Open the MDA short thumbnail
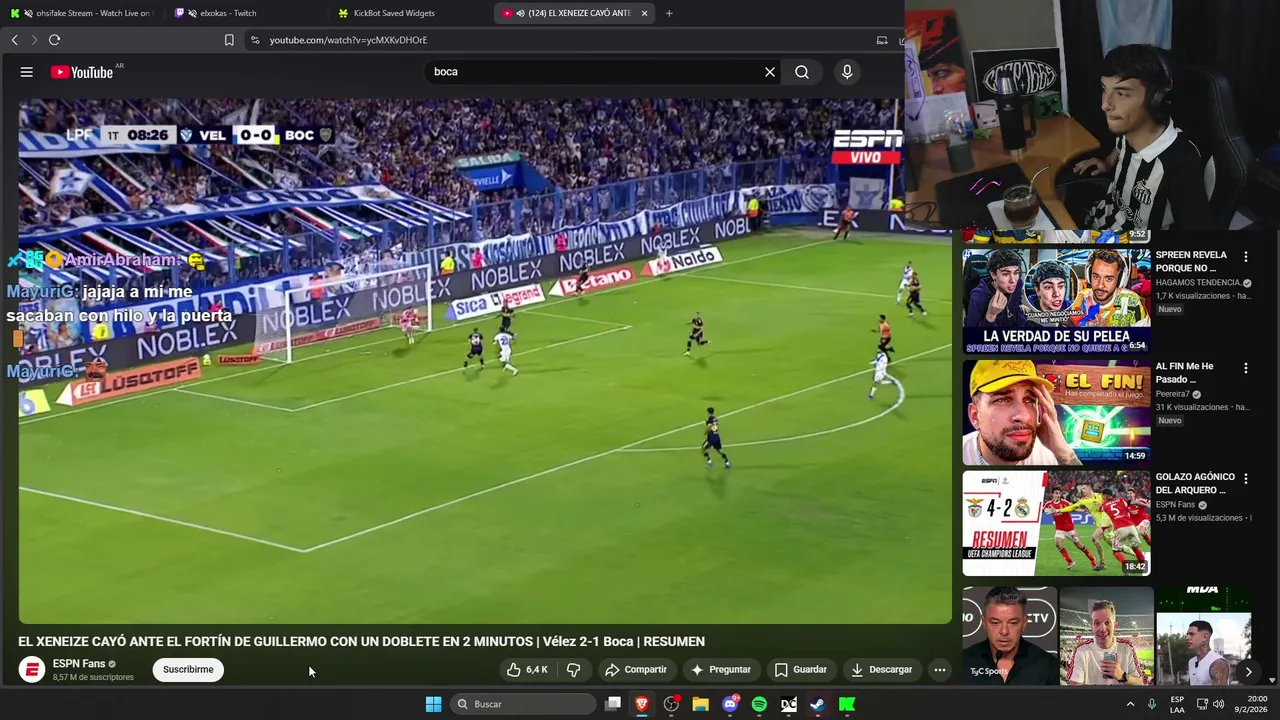The image size is (1280, 720). [x=1204, y=636]
